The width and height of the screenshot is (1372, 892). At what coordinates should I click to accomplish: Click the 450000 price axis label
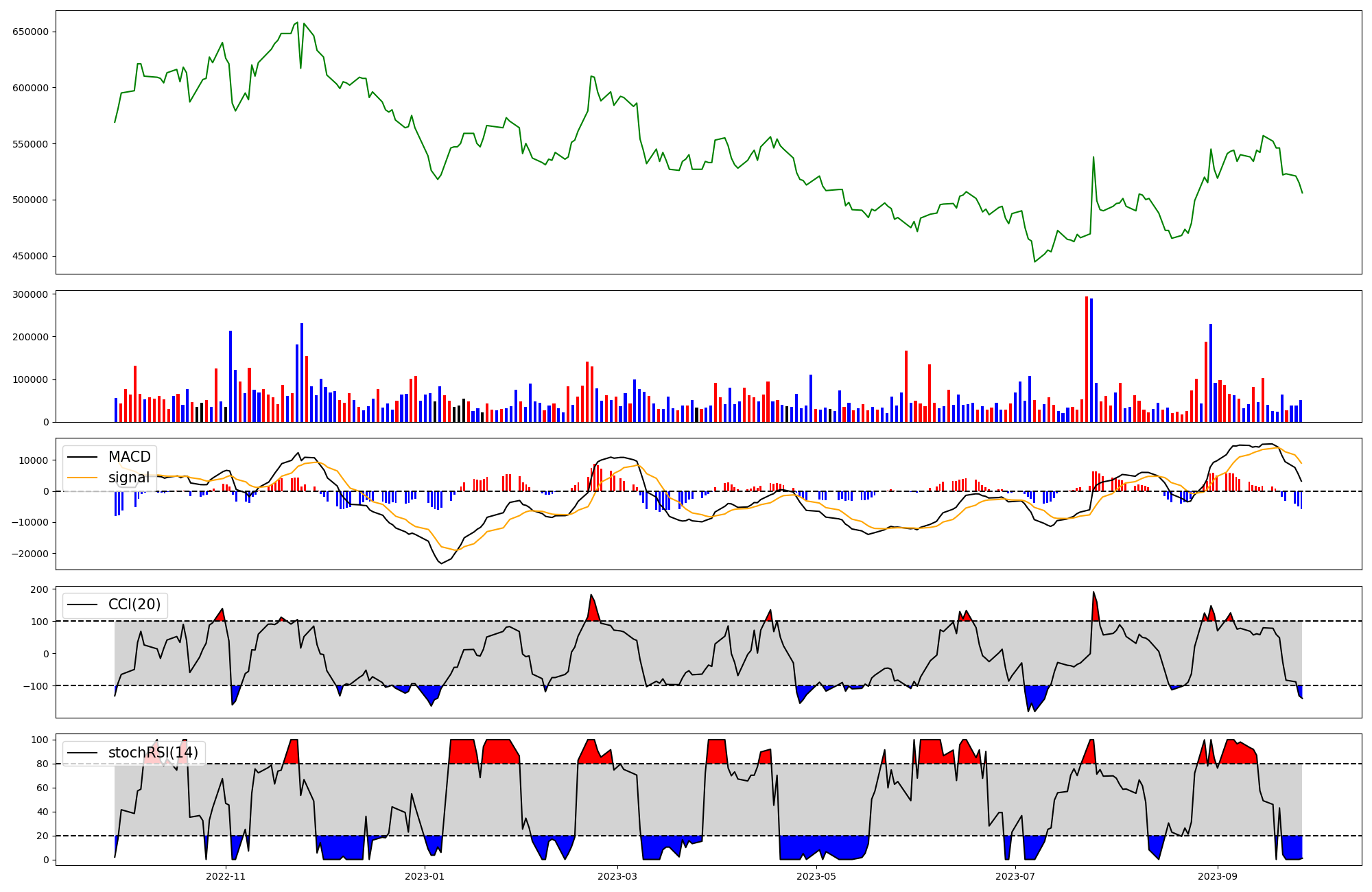[x=30, y=257]
